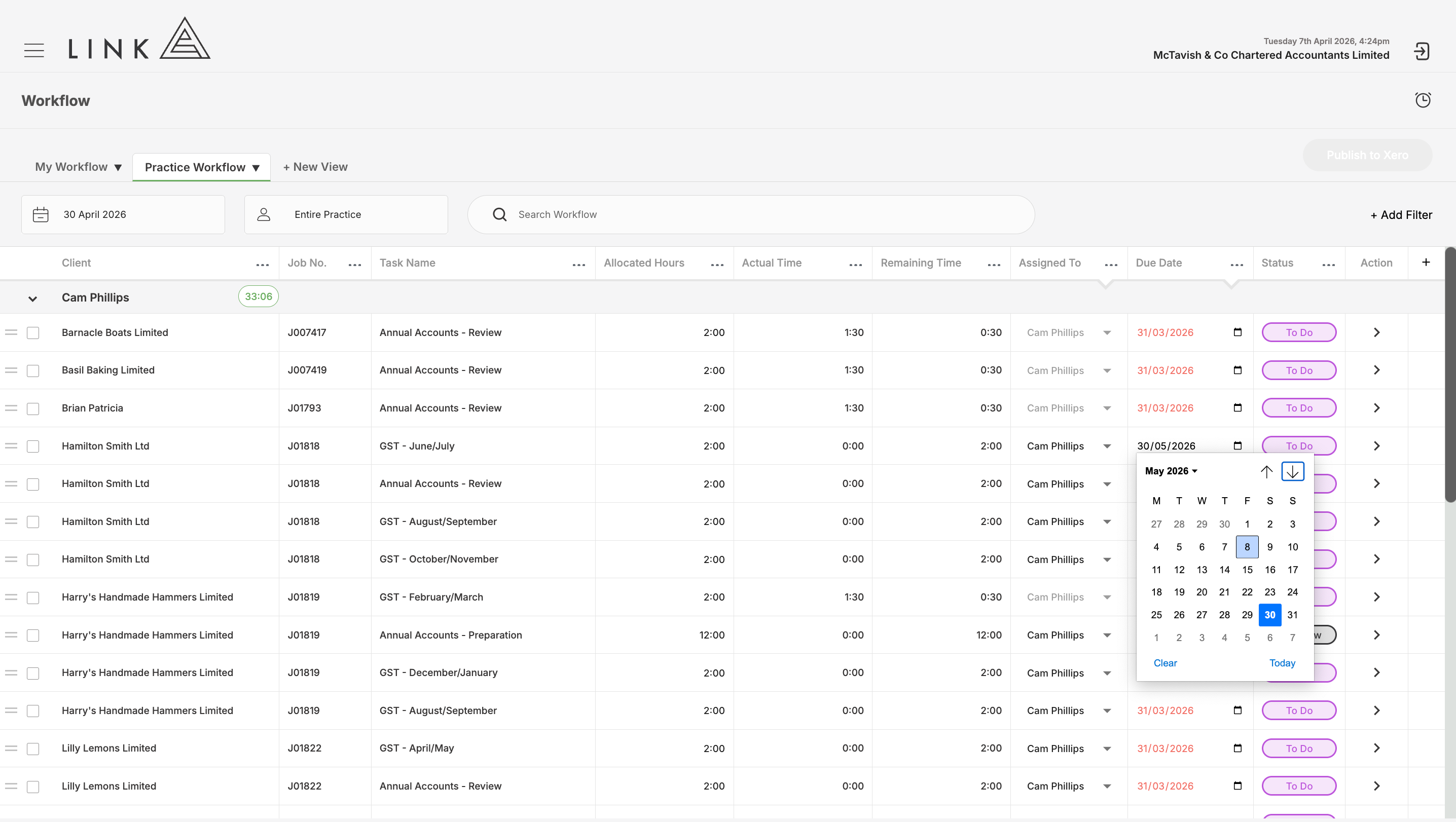Open date picker for Brian Patricia row
Image resolution: width=1456 pixels, height=822 pixels.
click(1237, 408)
